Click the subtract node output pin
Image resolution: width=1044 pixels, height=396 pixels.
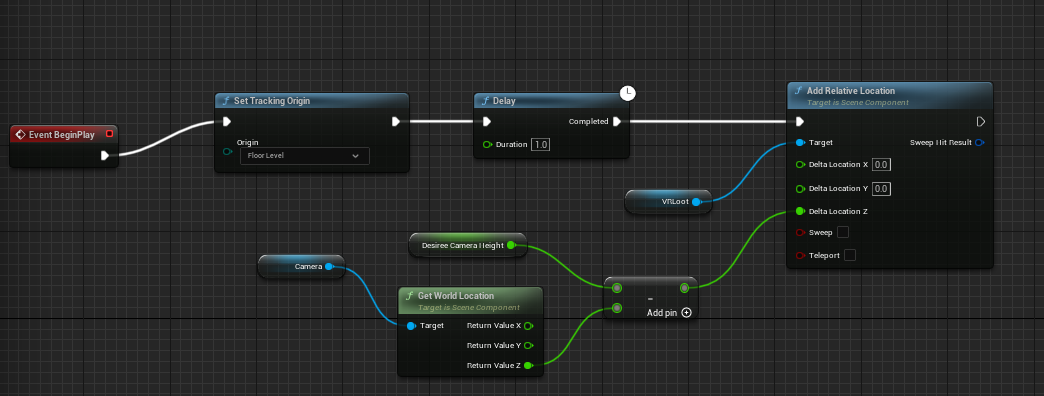[x=684, y=288]
